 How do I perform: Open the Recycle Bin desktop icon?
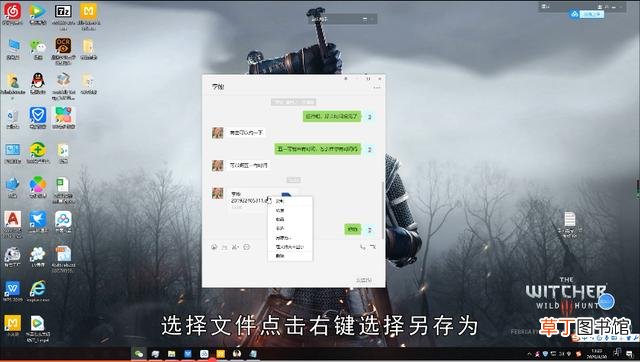click(x=12, y=119)
